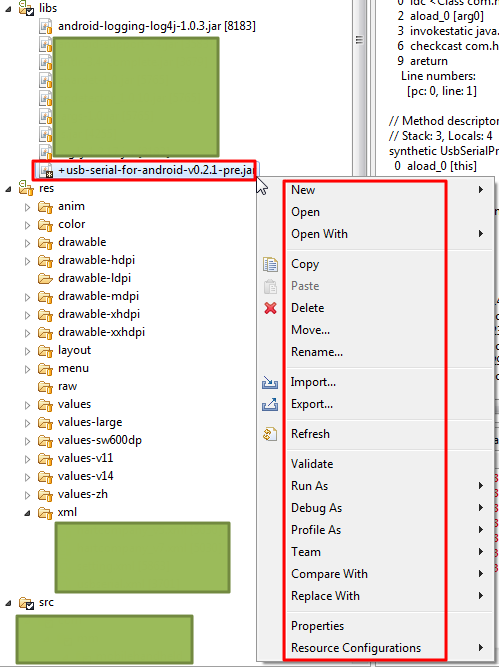Open the New submenu
The width and height of the screenshot is (499, 667).
(x=377, y=190)
